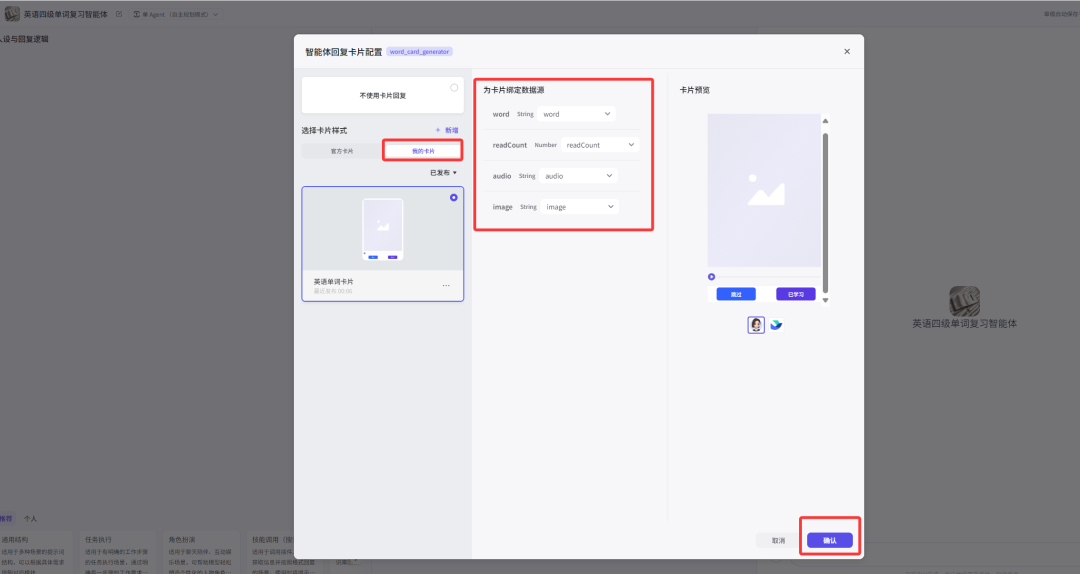
Task: Select the portrait avatar preview icon
Action: [756, 325]
